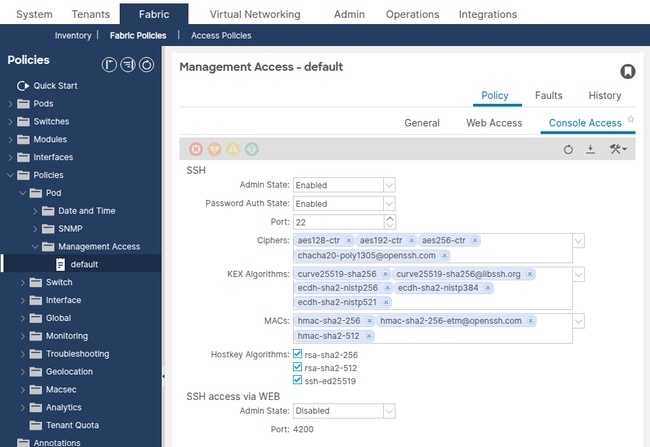Switch to the General sub-tab
Screen dimensions: 650x447
422,123
